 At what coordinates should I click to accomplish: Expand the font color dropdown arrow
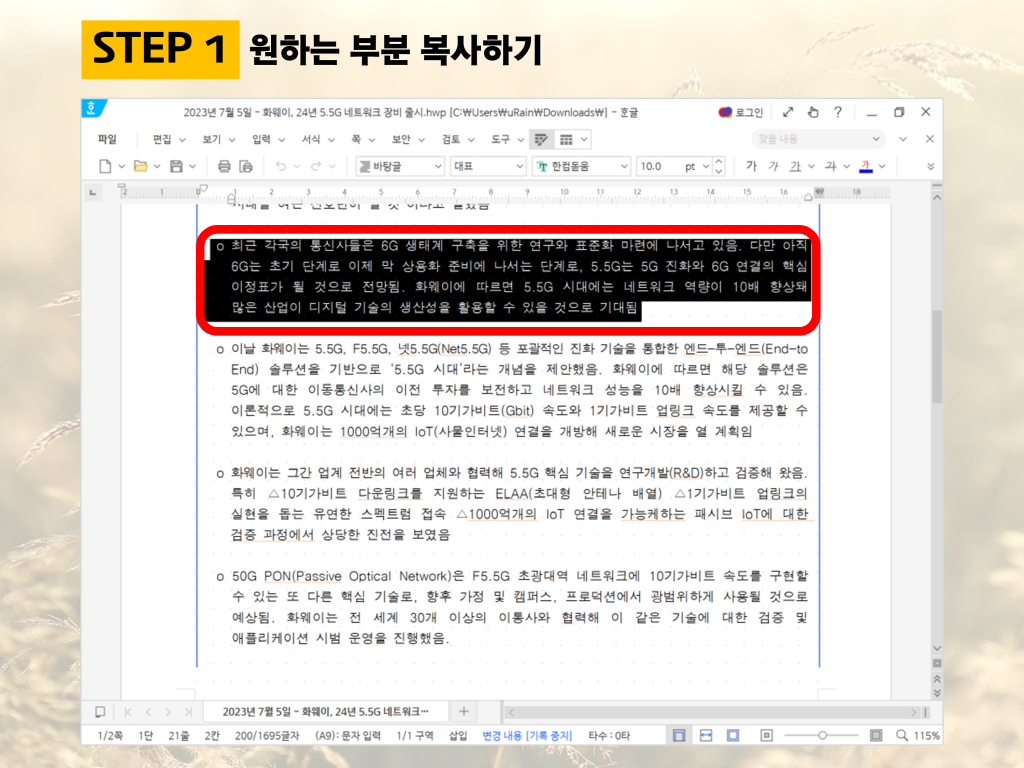tap(882, 167)
